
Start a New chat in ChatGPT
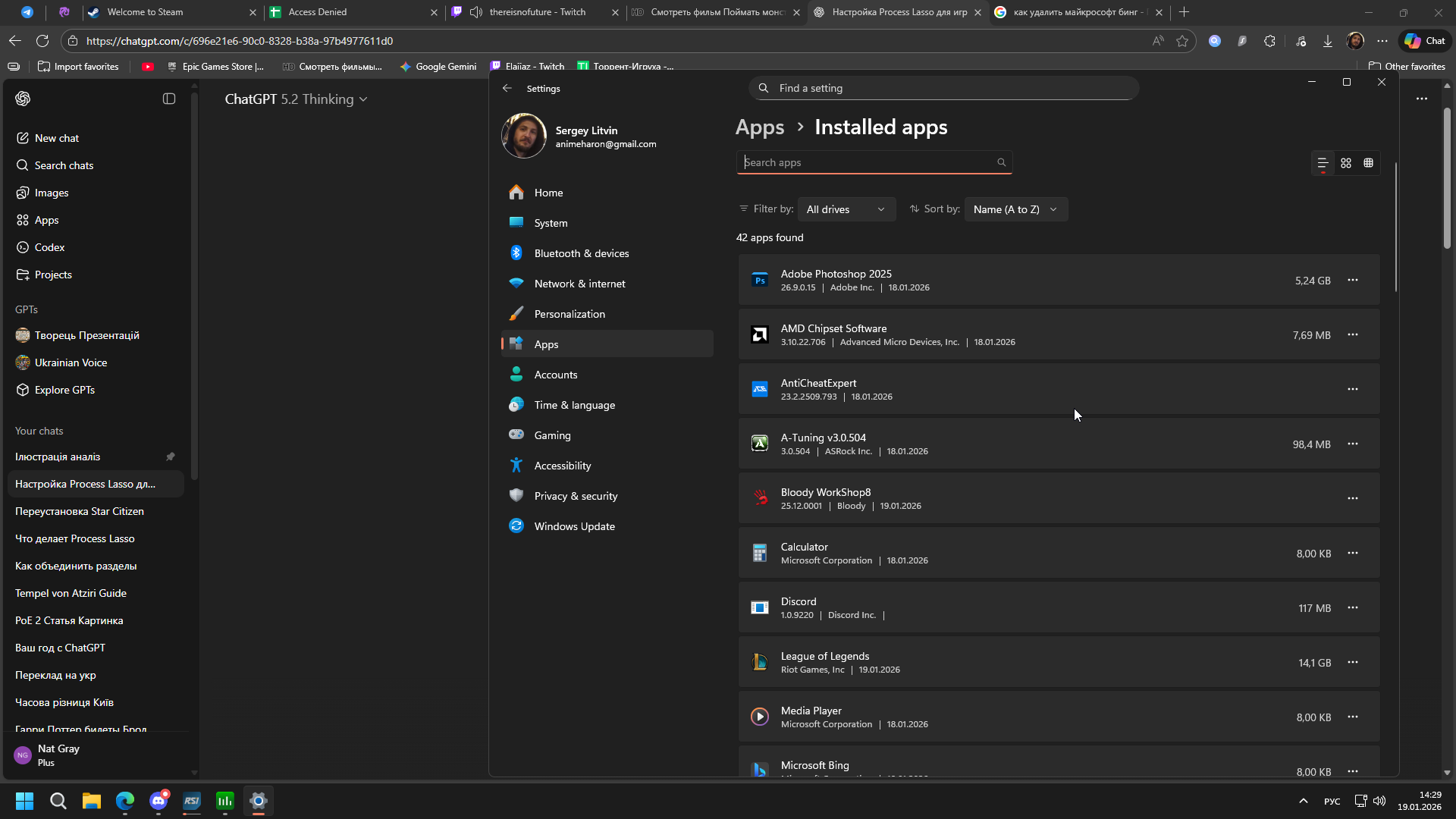tap(57, 138)
